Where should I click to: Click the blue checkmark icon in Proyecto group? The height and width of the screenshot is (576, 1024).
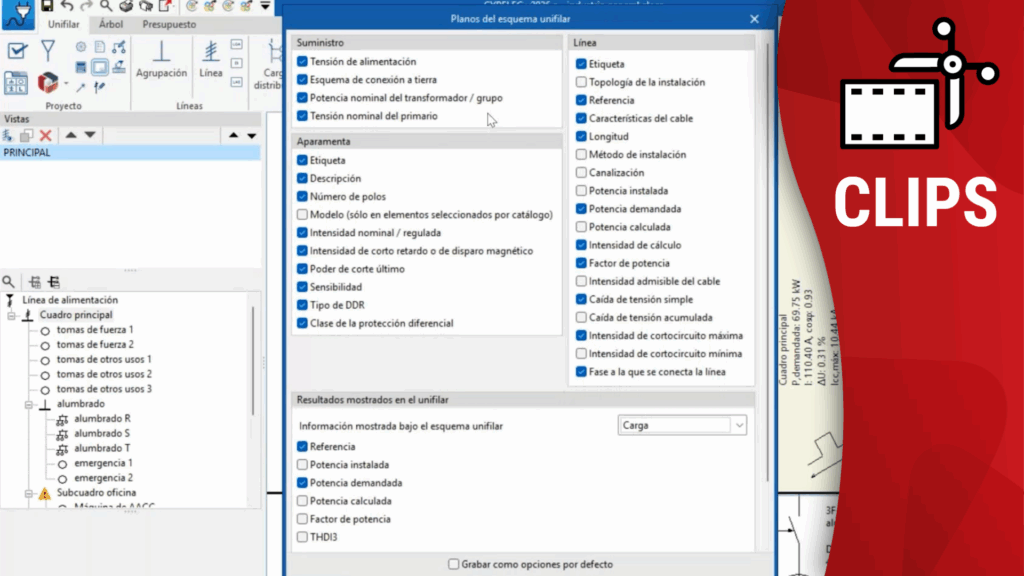pos(16,51)
